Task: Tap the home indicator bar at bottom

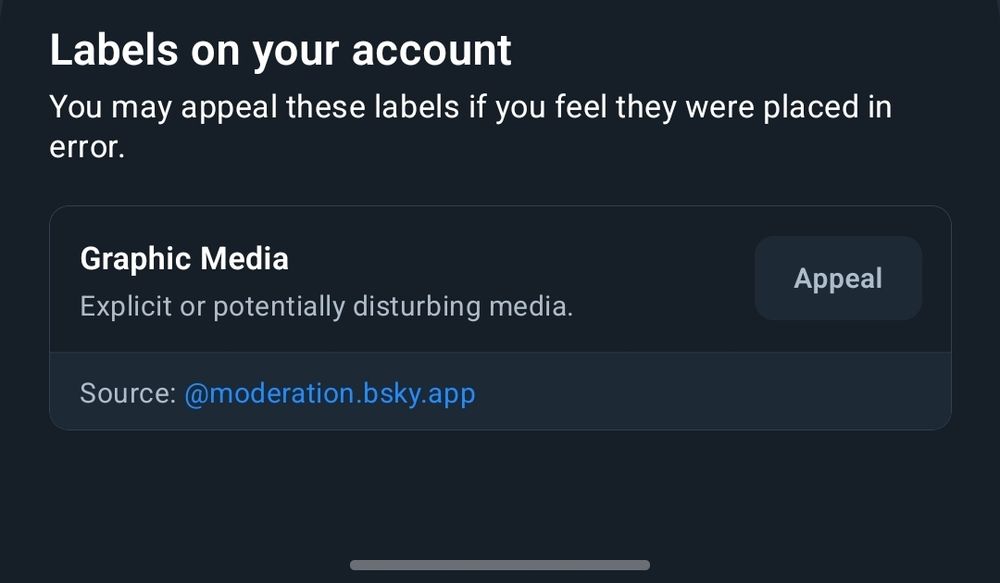Action: [500, 565]
